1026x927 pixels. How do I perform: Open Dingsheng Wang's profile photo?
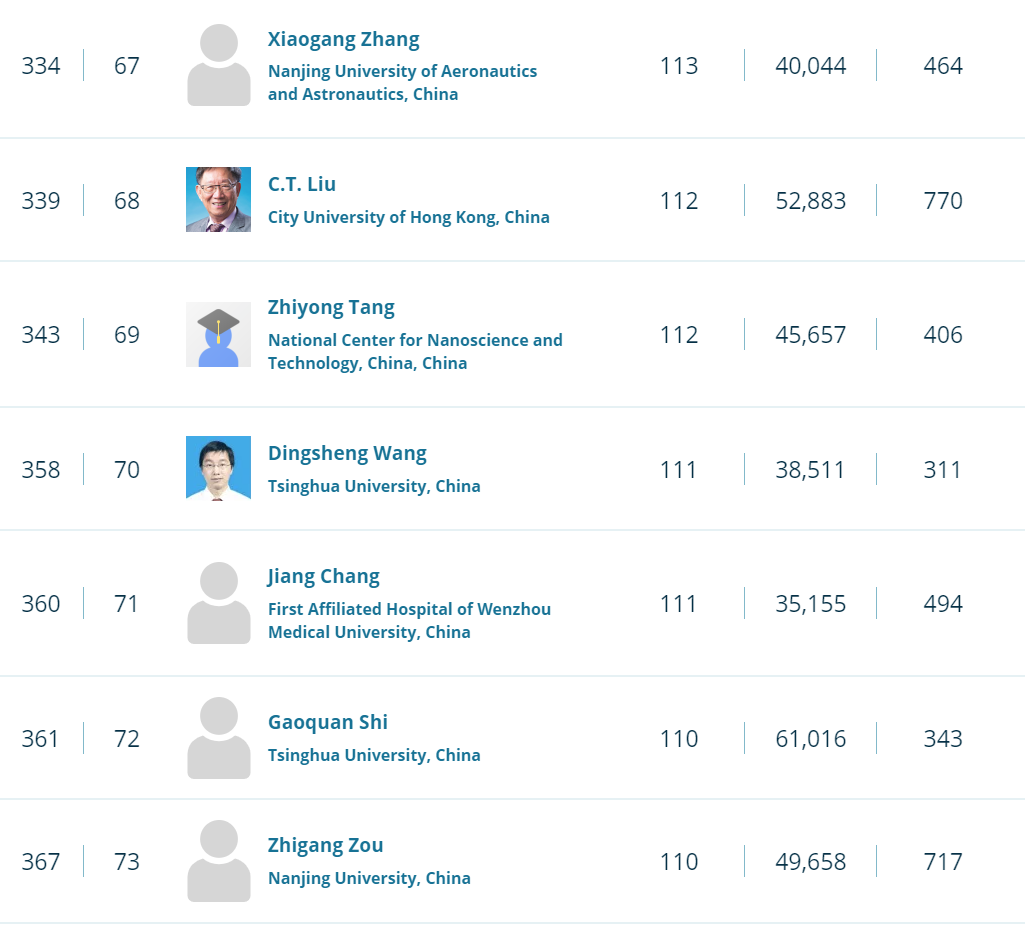pos(218,468)
